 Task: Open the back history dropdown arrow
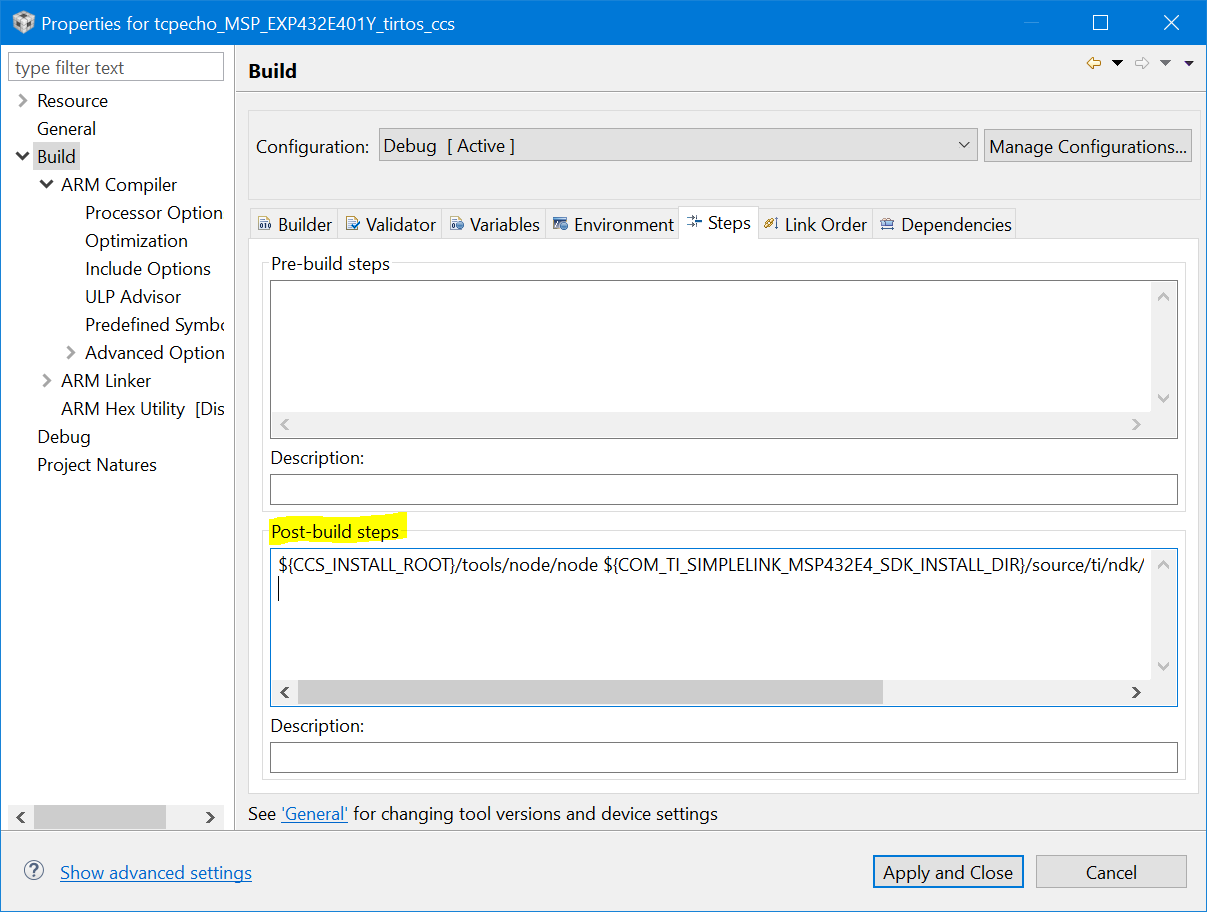1118,64
